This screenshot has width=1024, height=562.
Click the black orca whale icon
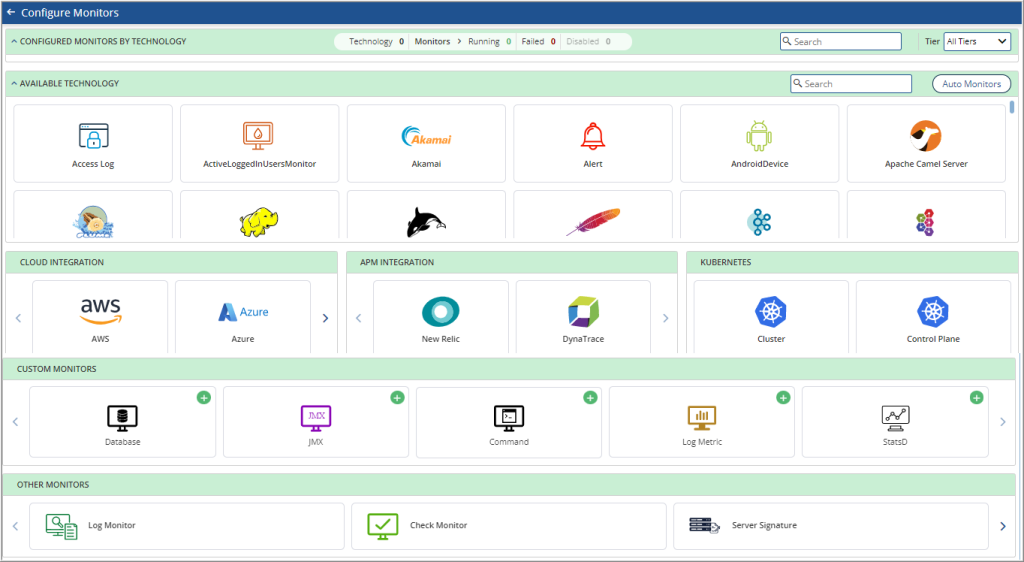point(426,223)
